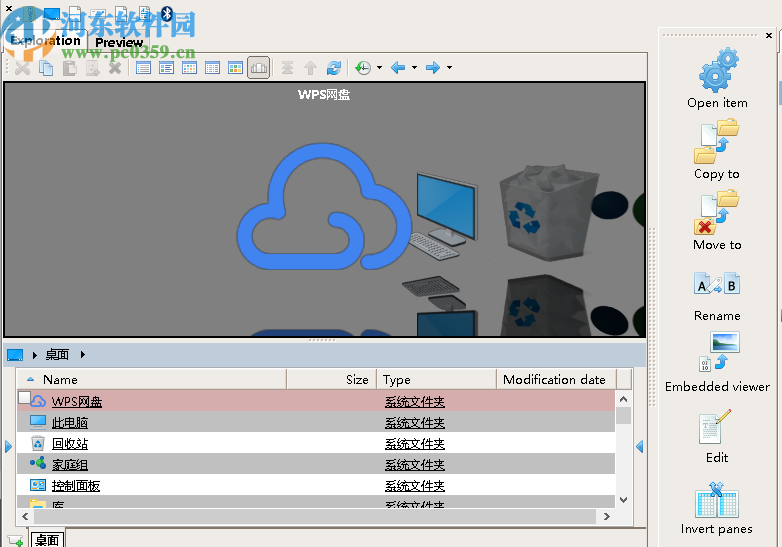Click the Copy to folders icon
782x547 pixels.
tap(717, 141)
